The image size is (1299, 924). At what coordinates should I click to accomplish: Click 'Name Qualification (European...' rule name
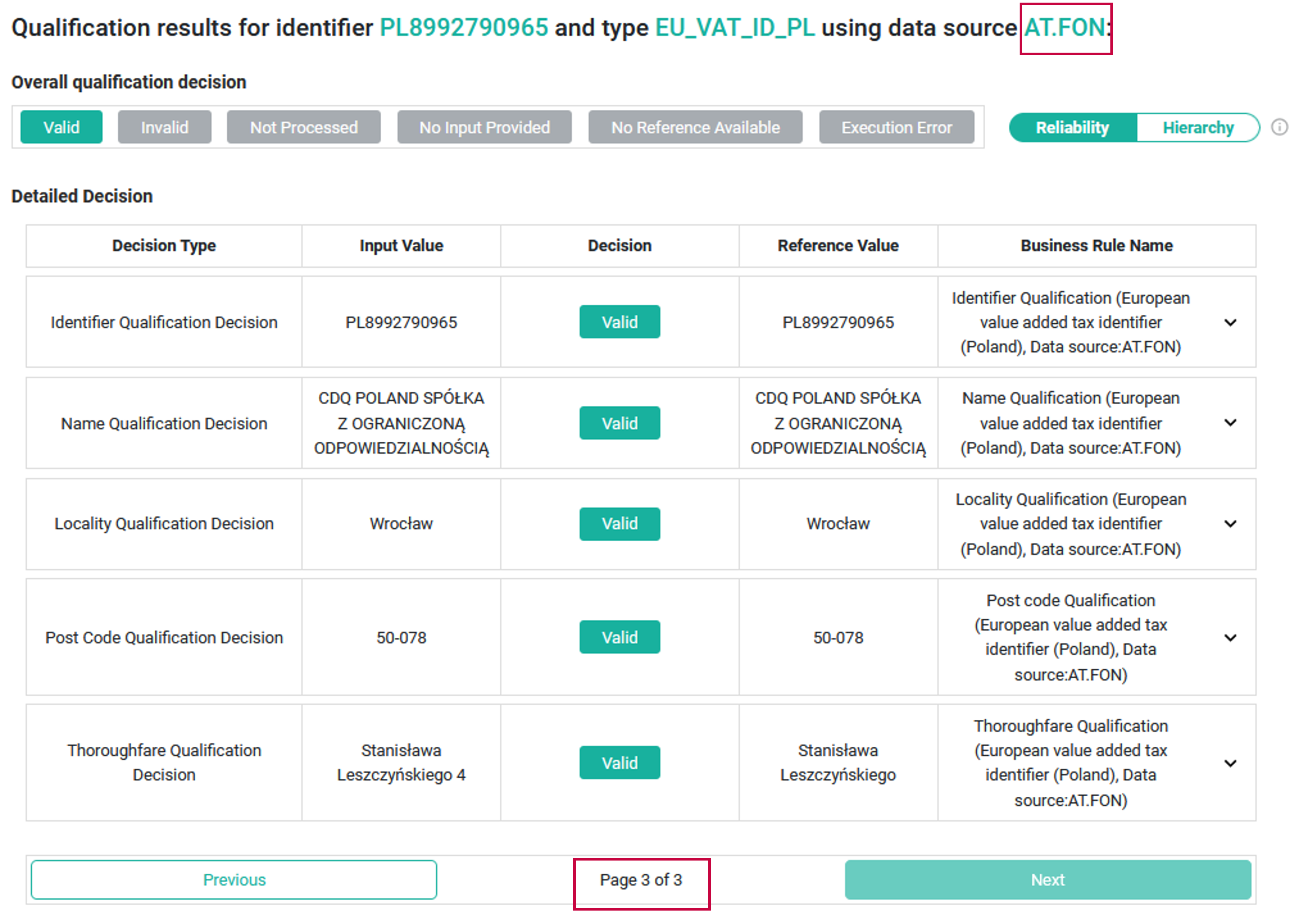coord(1071,423)
